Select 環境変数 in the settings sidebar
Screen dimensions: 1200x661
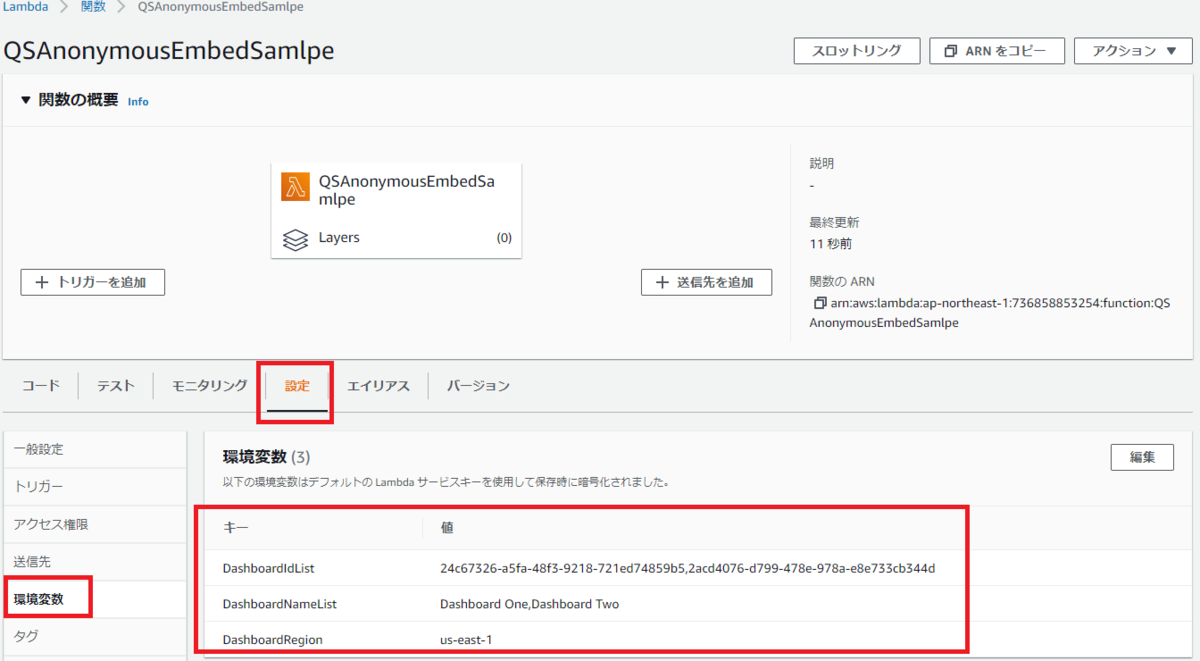94,599
